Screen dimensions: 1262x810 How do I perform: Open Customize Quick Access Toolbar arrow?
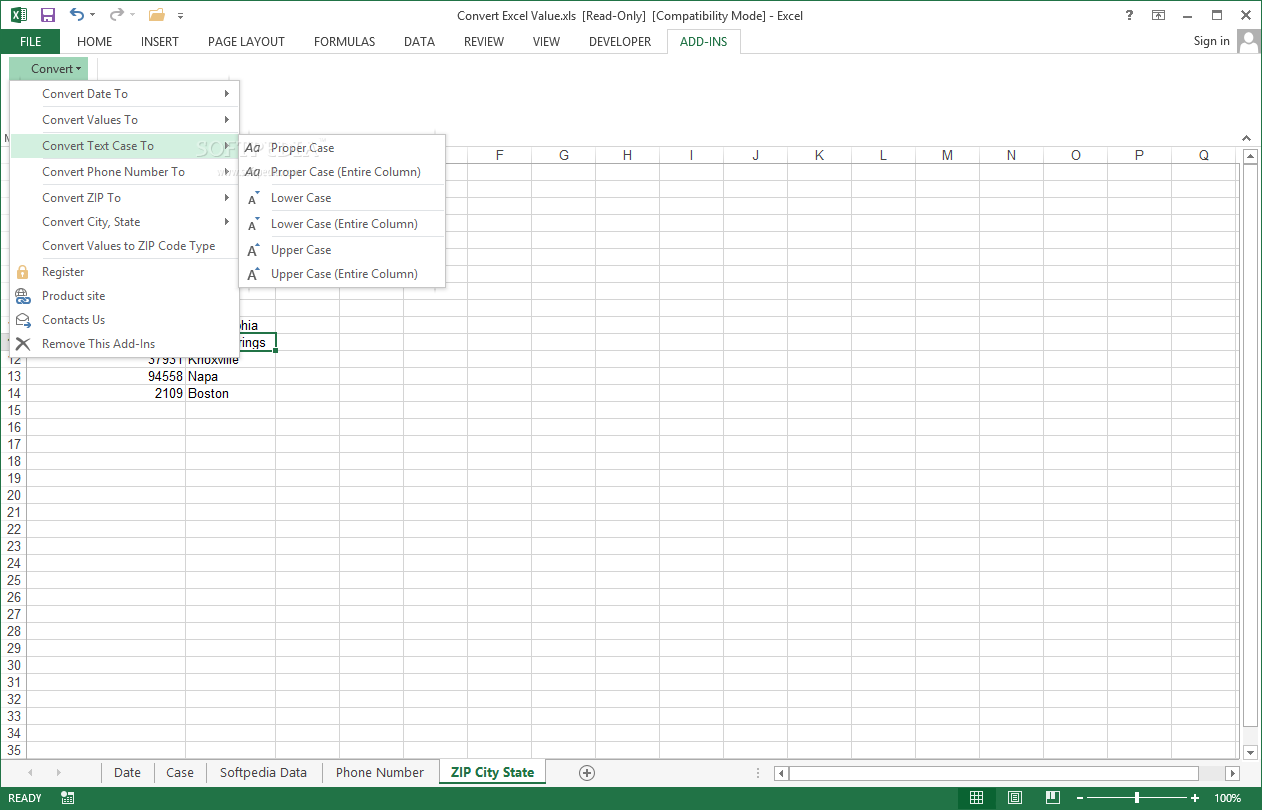point(180,16)
